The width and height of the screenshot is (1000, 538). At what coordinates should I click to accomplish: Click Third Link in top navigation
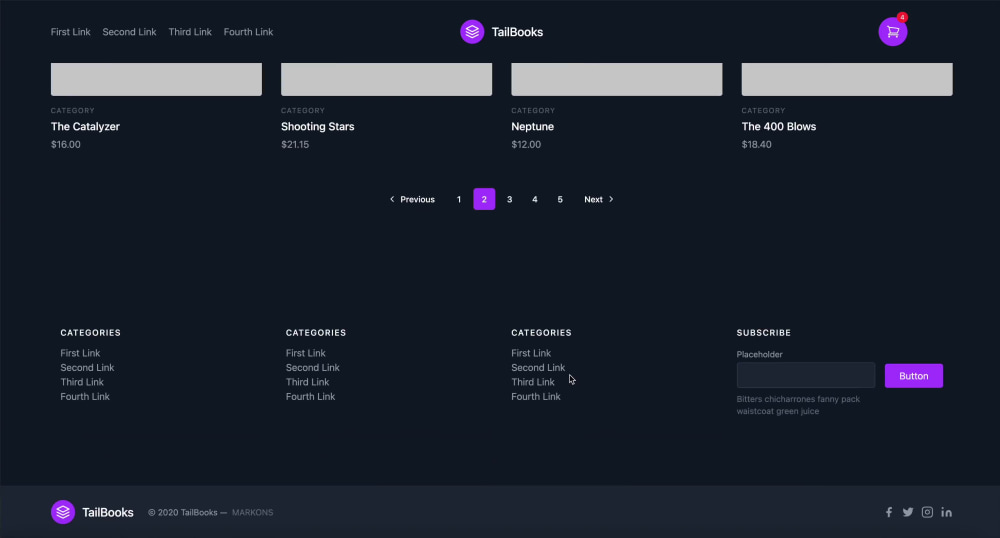coord(190,32)
